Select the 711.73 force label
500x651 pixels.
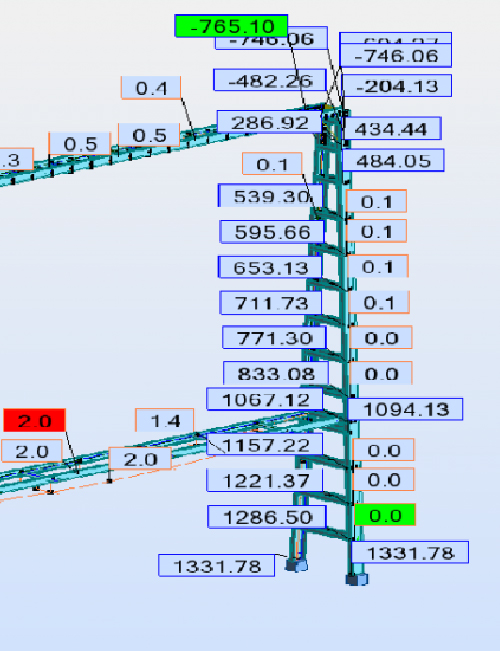click(x=271, y=303)
